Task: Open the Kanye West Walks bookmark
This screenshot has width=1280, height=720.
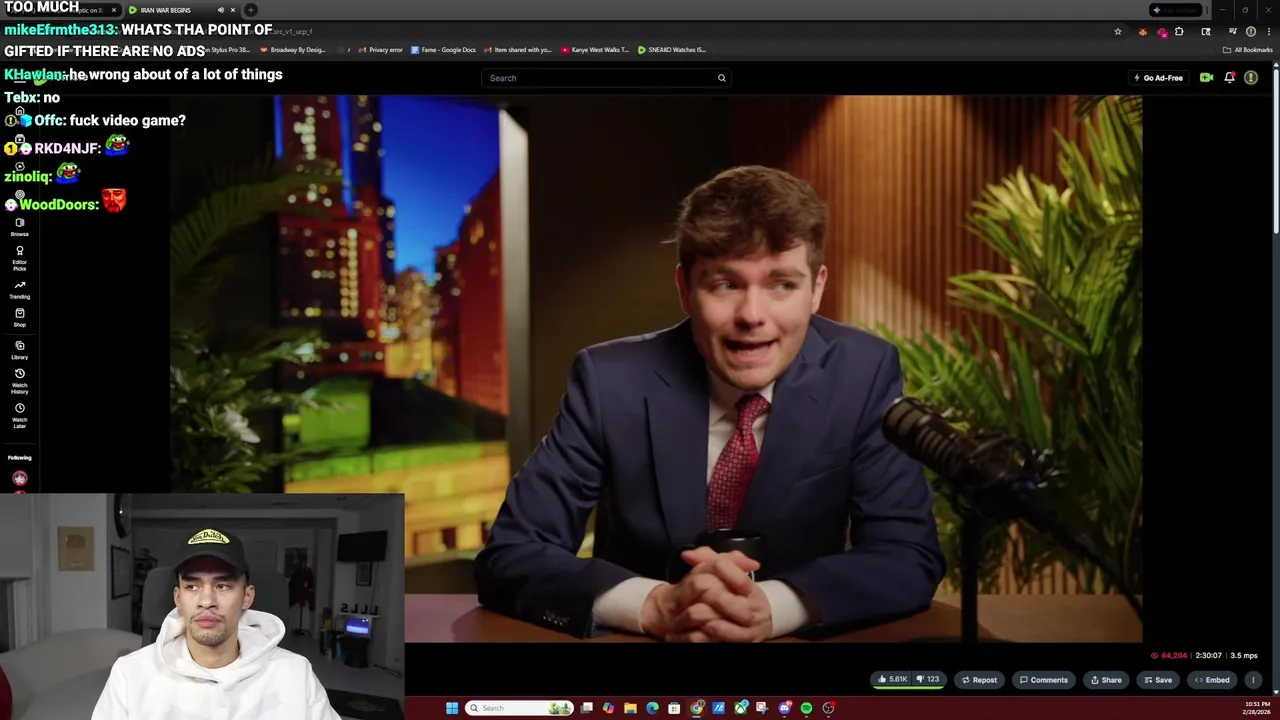Action: pos(595,50)
